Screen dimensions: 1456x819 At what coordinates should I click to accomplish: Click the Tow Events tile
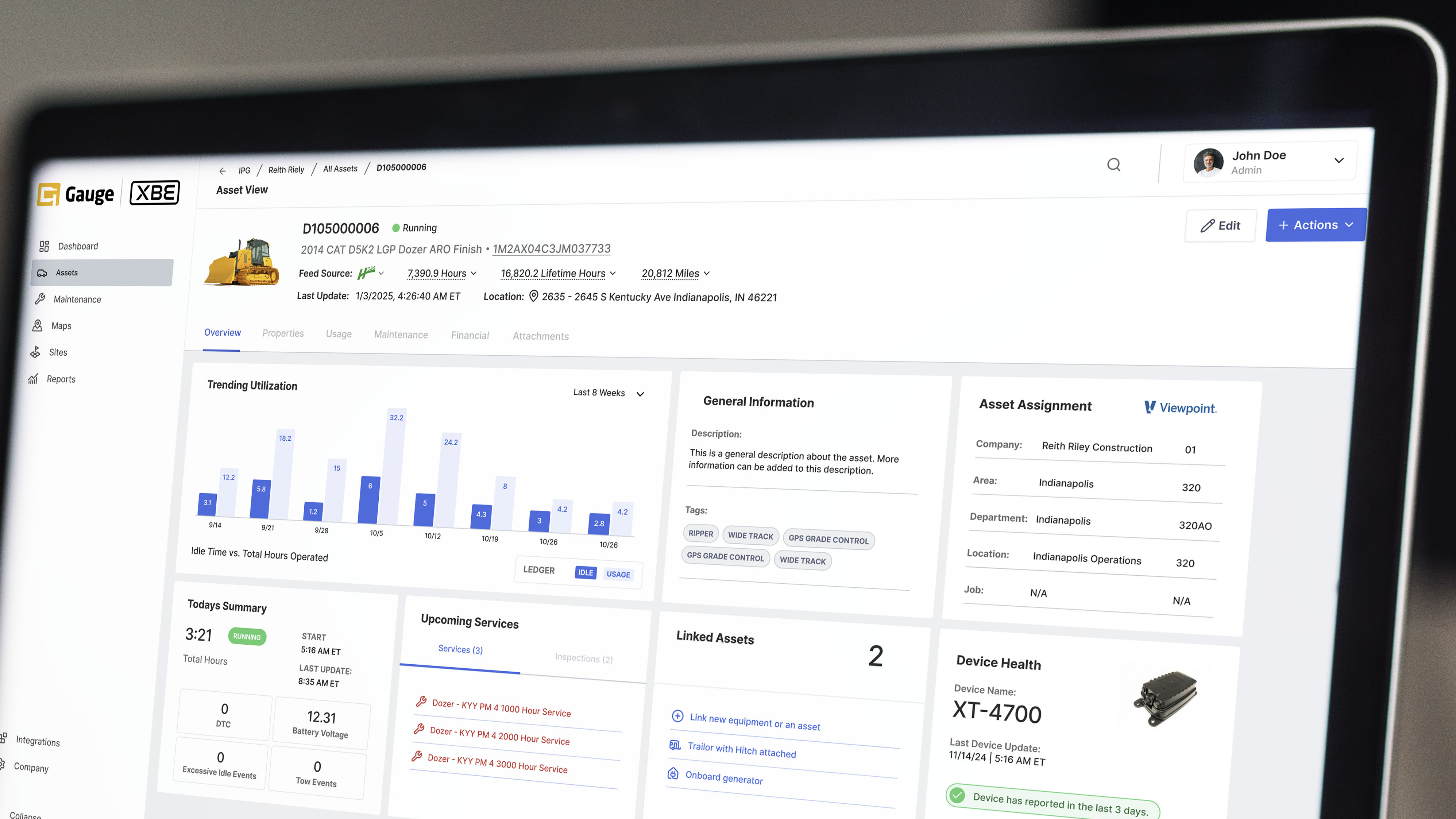[x=317, y=773]
